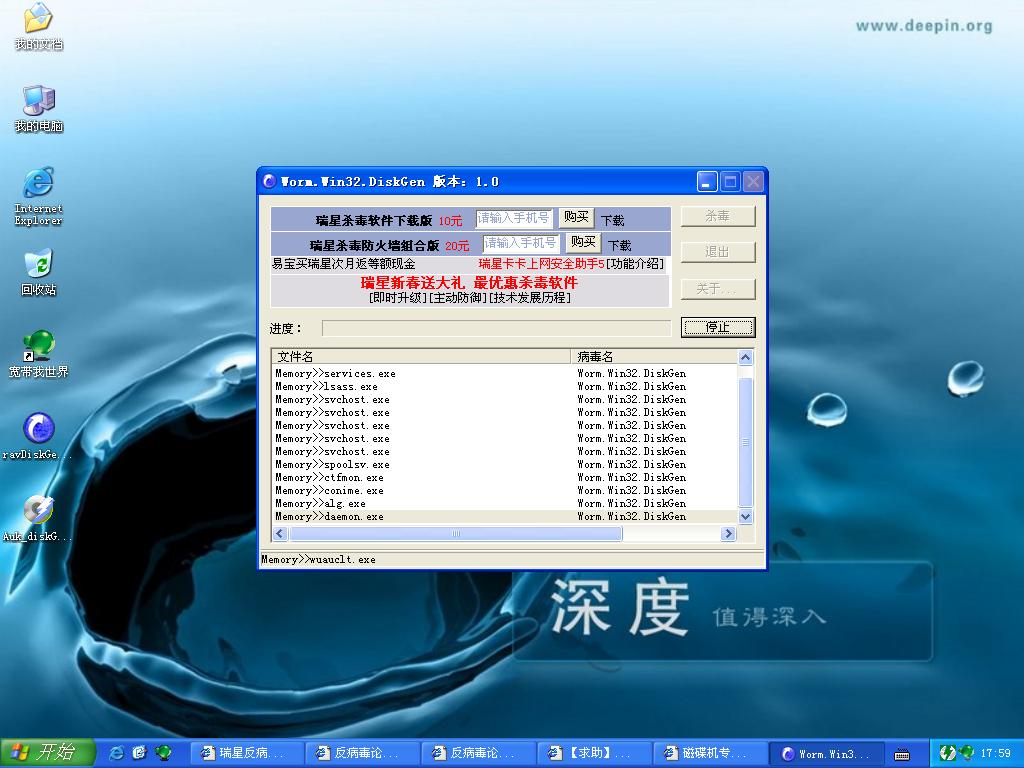The image size is (1024, 768).
Task: Open the [功能介绍] link
Action: pyautogui.click(x=635, y=264)
